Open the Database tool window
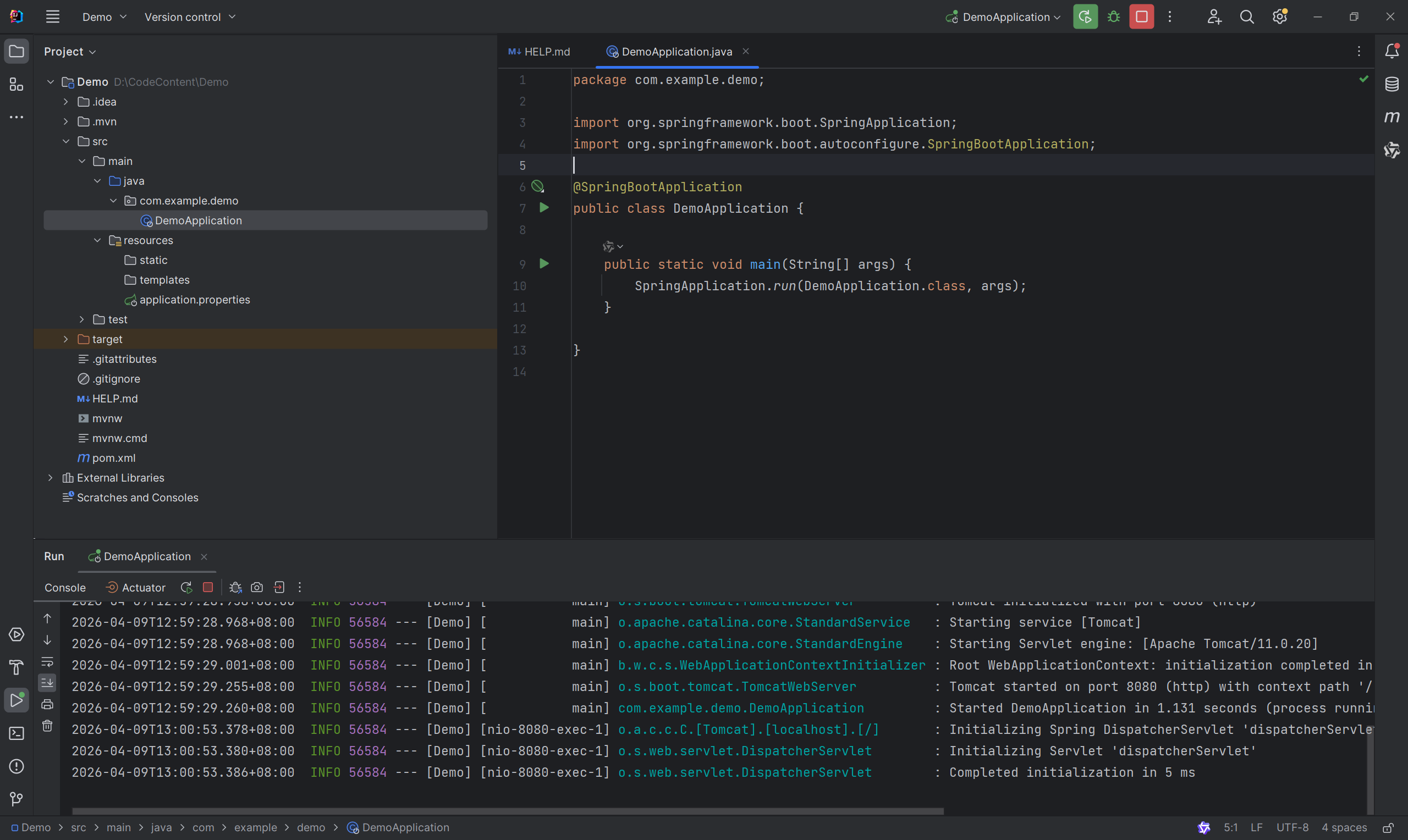The image size is (1408, 840). coord(1391,84)
